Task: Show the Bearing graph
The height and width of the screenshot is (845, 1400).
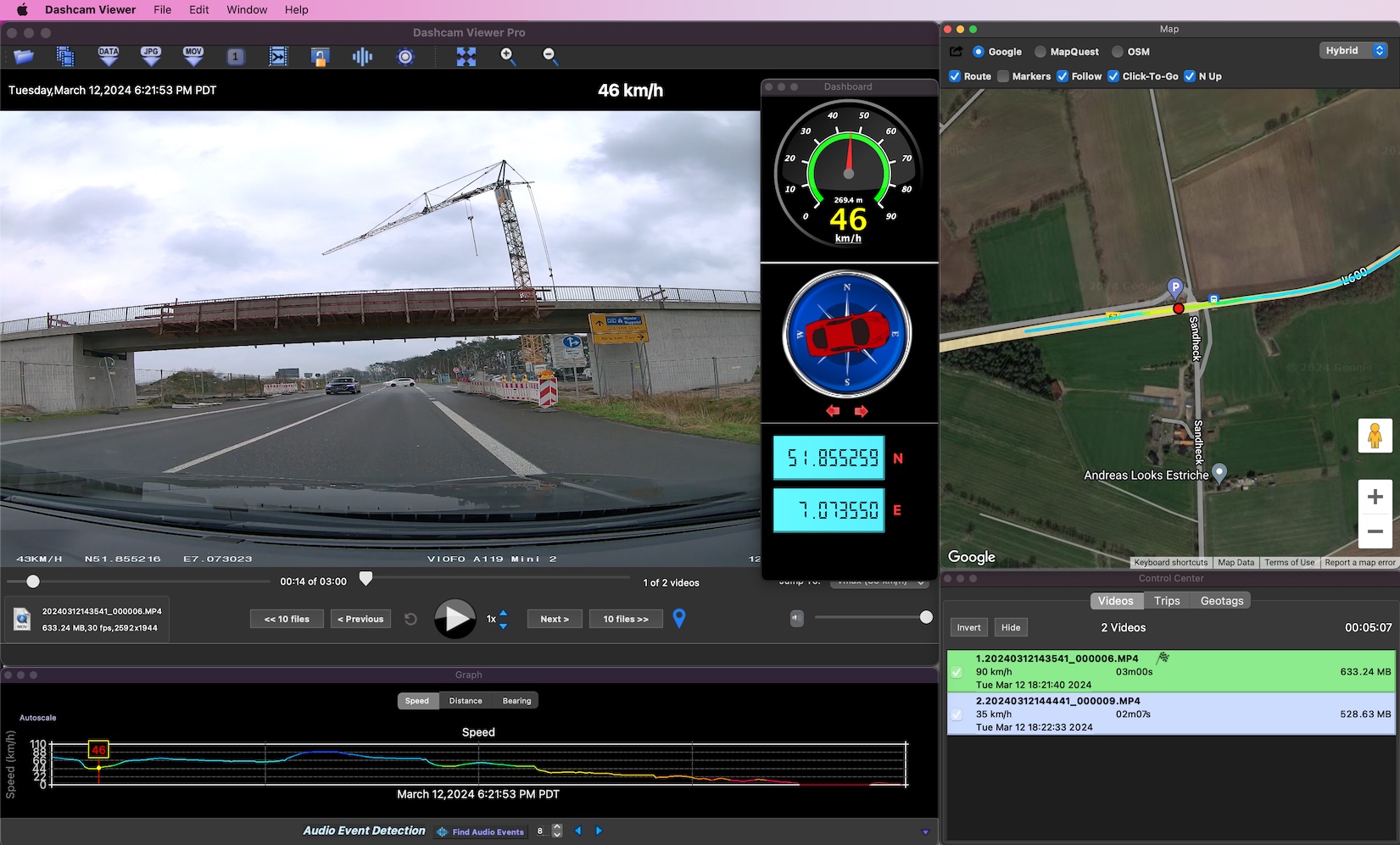Action: tap(516, 701)
